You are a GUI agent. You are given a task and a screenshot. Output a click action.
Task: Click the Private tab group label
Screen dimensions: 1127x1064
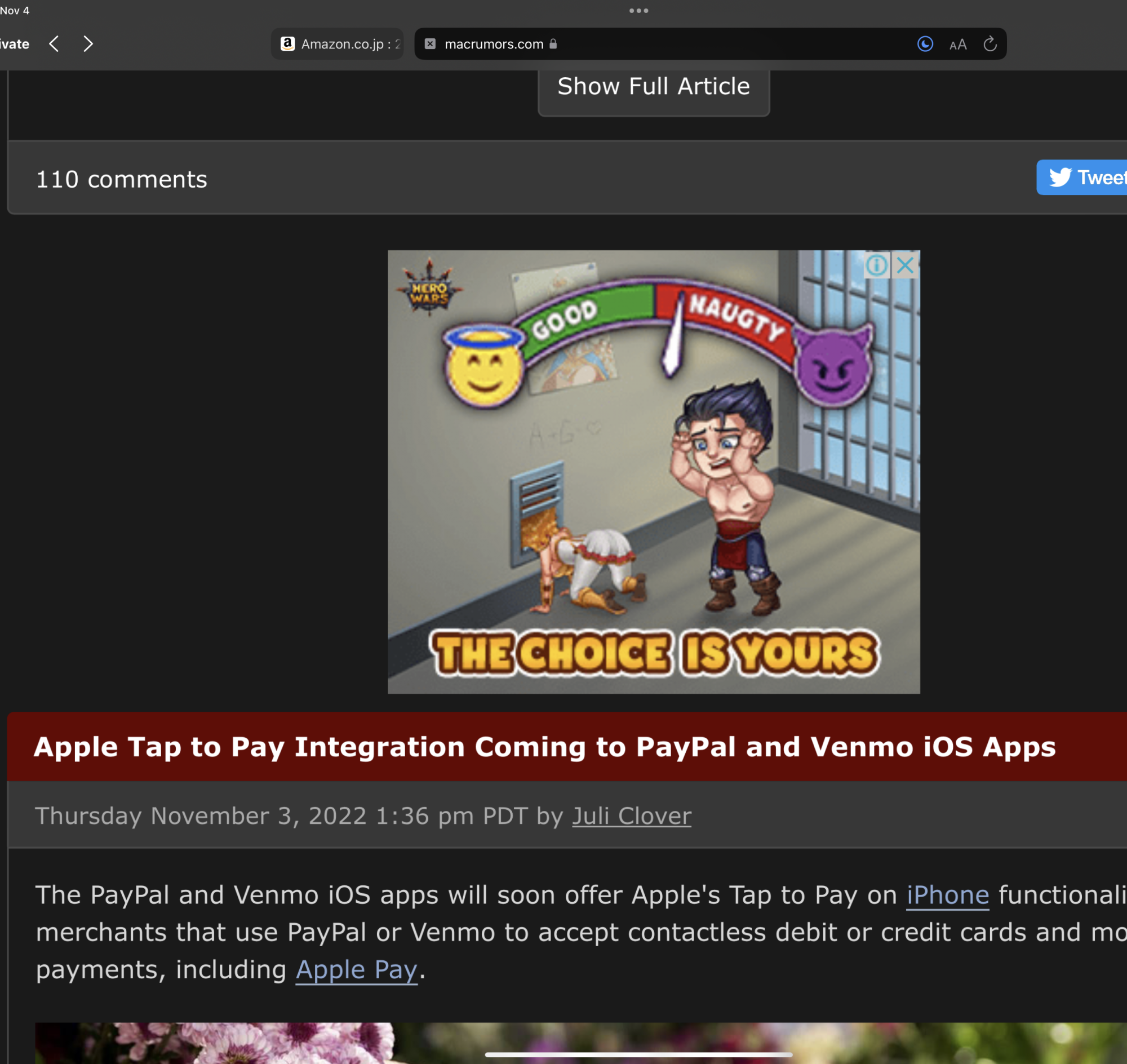(x=14, y=43)
